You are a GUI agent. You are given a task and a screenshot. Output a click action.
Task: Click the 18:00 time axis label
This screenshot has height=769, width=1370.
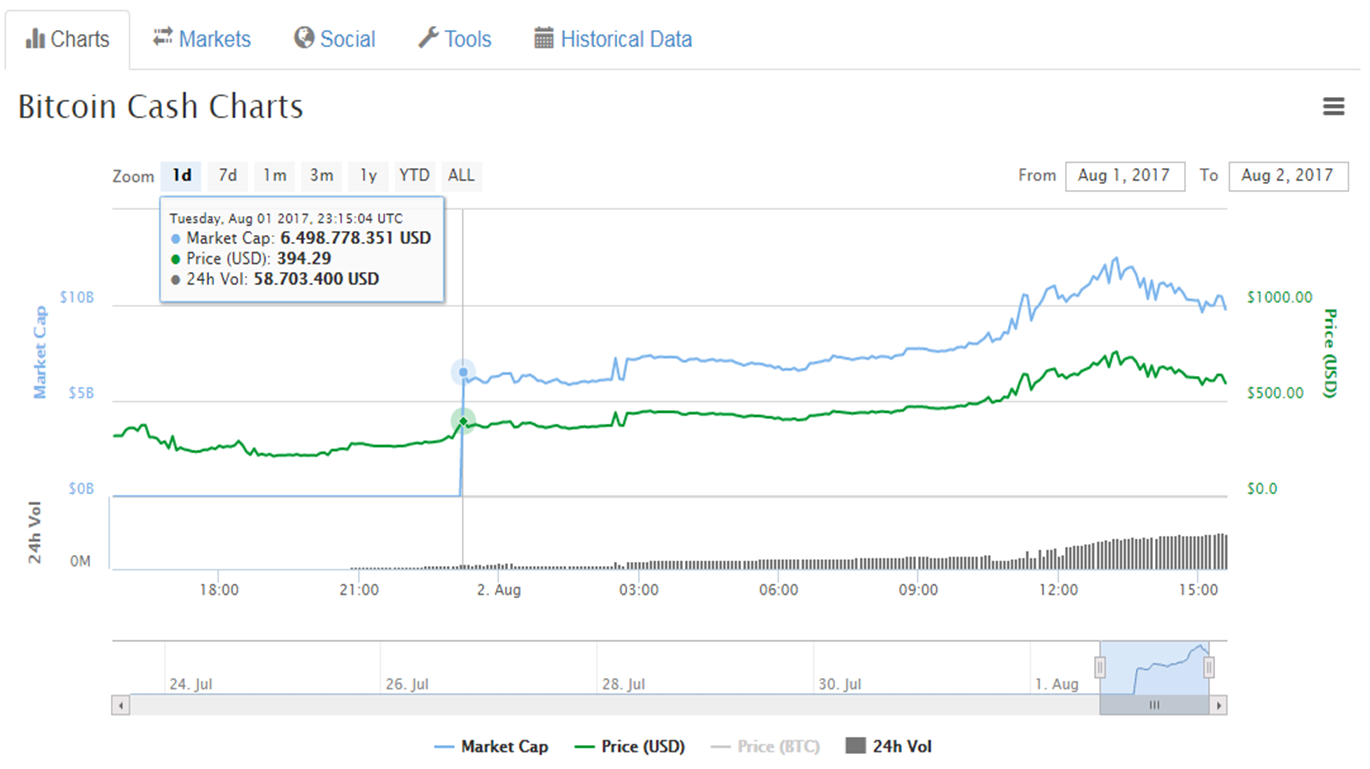pyautogui.click(x=219, y=590)
